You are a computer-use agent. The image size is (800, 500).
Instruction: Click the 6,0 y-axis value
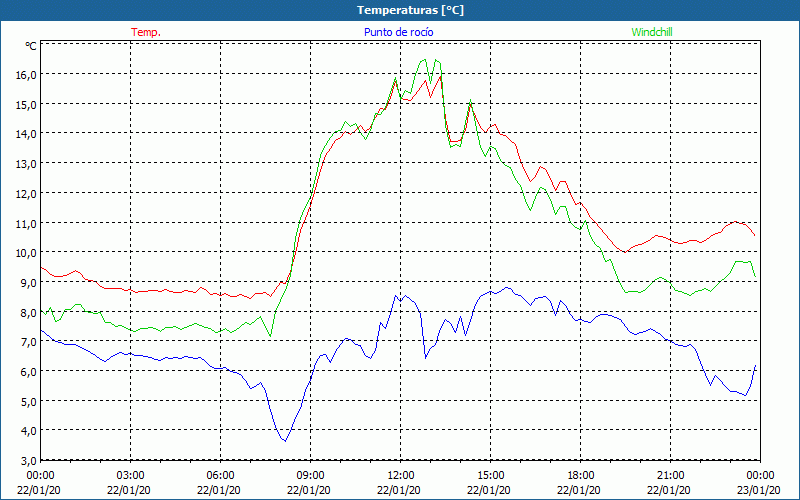click(x=29, y=371)
